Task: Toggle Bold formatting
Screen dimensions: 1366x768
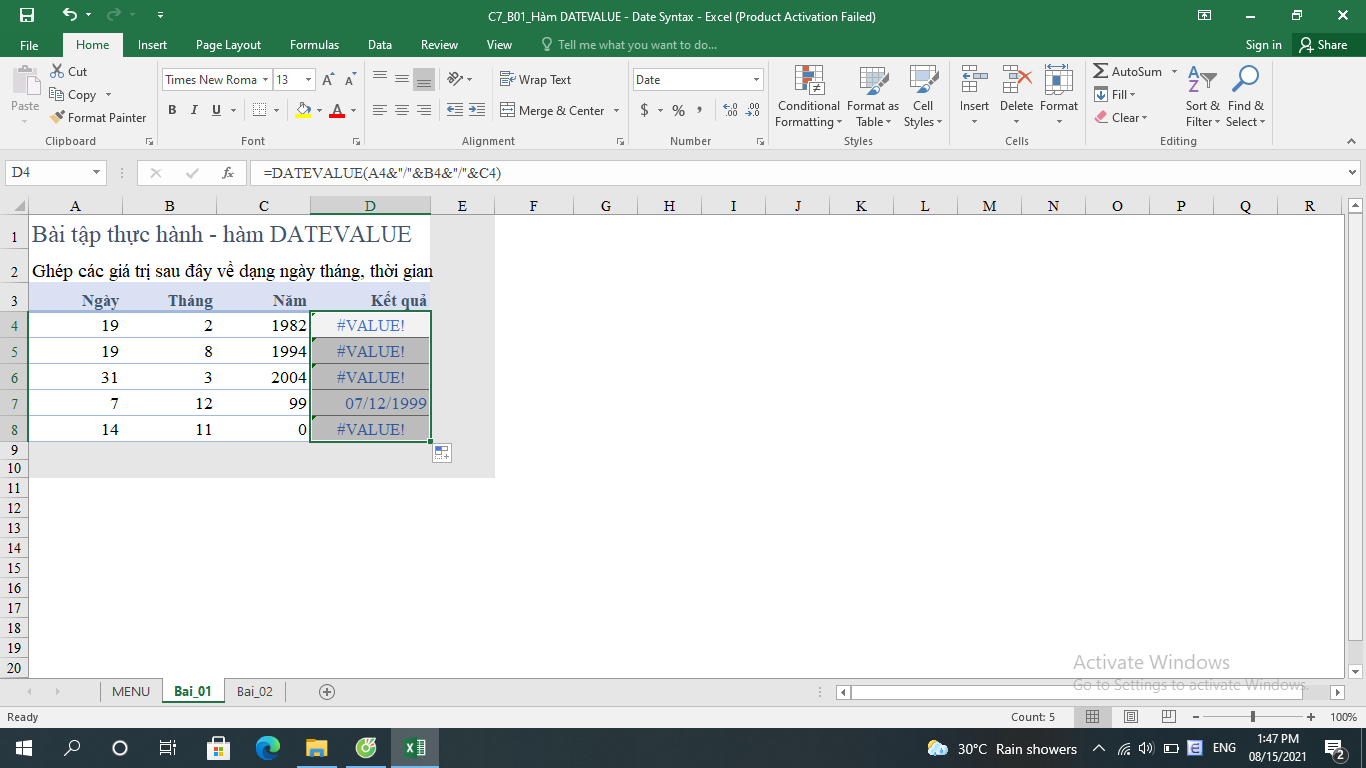Action: coord(172,111)
